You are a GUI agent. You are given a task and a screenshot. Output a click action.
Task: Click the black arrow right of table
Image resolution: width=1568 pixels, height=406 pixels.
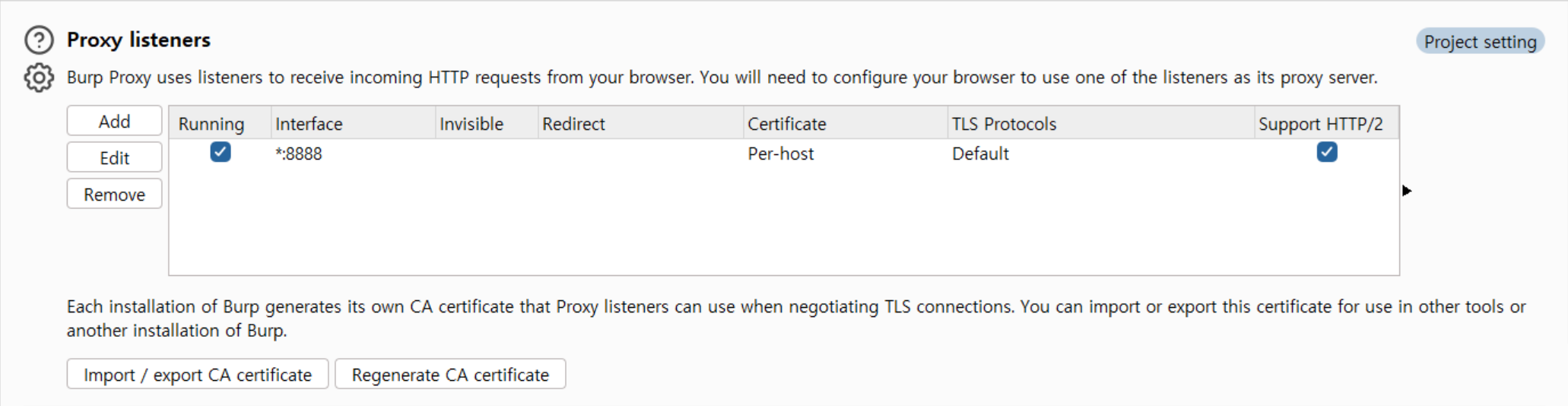1407,191
